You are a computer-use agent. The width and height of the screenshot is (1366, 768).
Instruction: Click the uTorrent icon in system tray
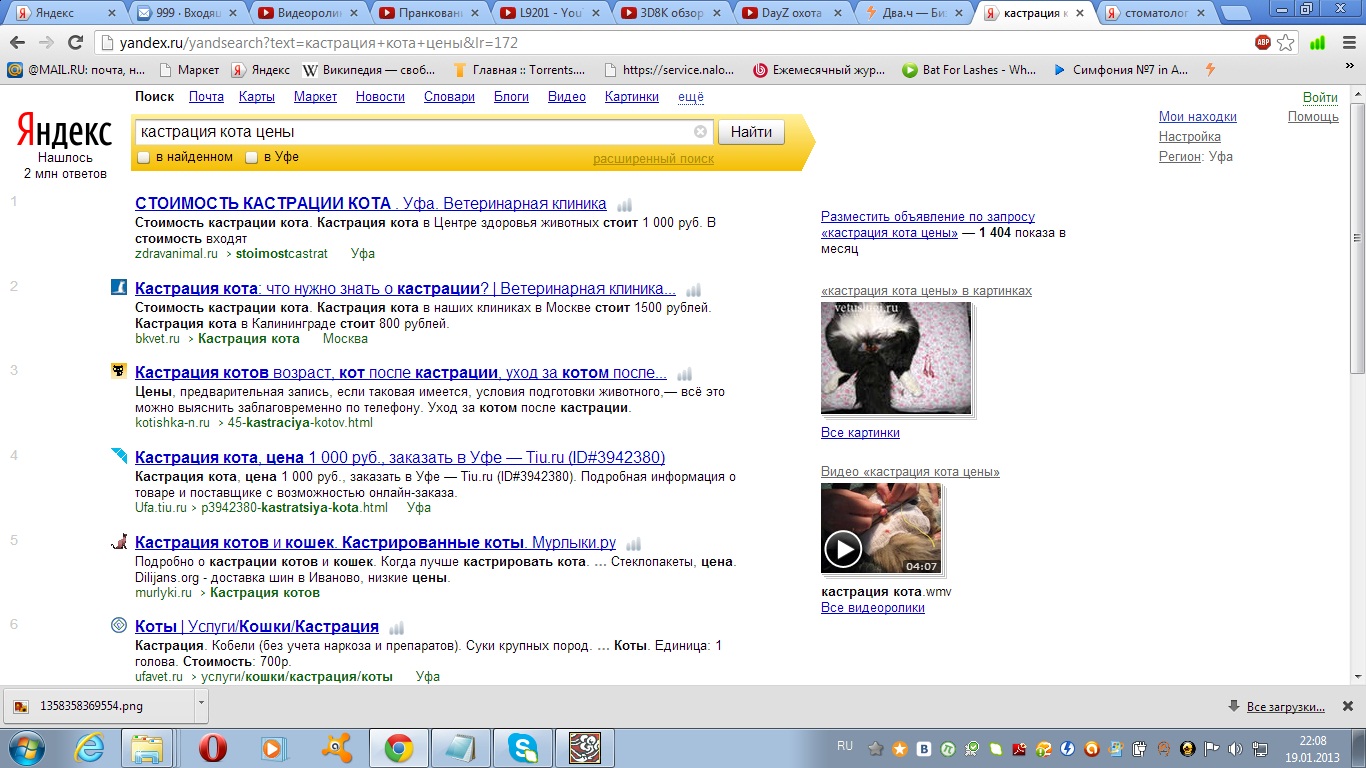pos(947,748)
